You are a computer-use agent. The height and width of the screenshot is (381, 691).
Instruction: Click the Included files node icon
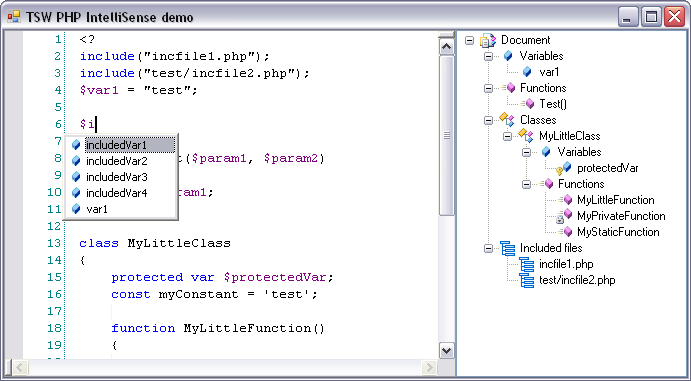tap(508, 248)
